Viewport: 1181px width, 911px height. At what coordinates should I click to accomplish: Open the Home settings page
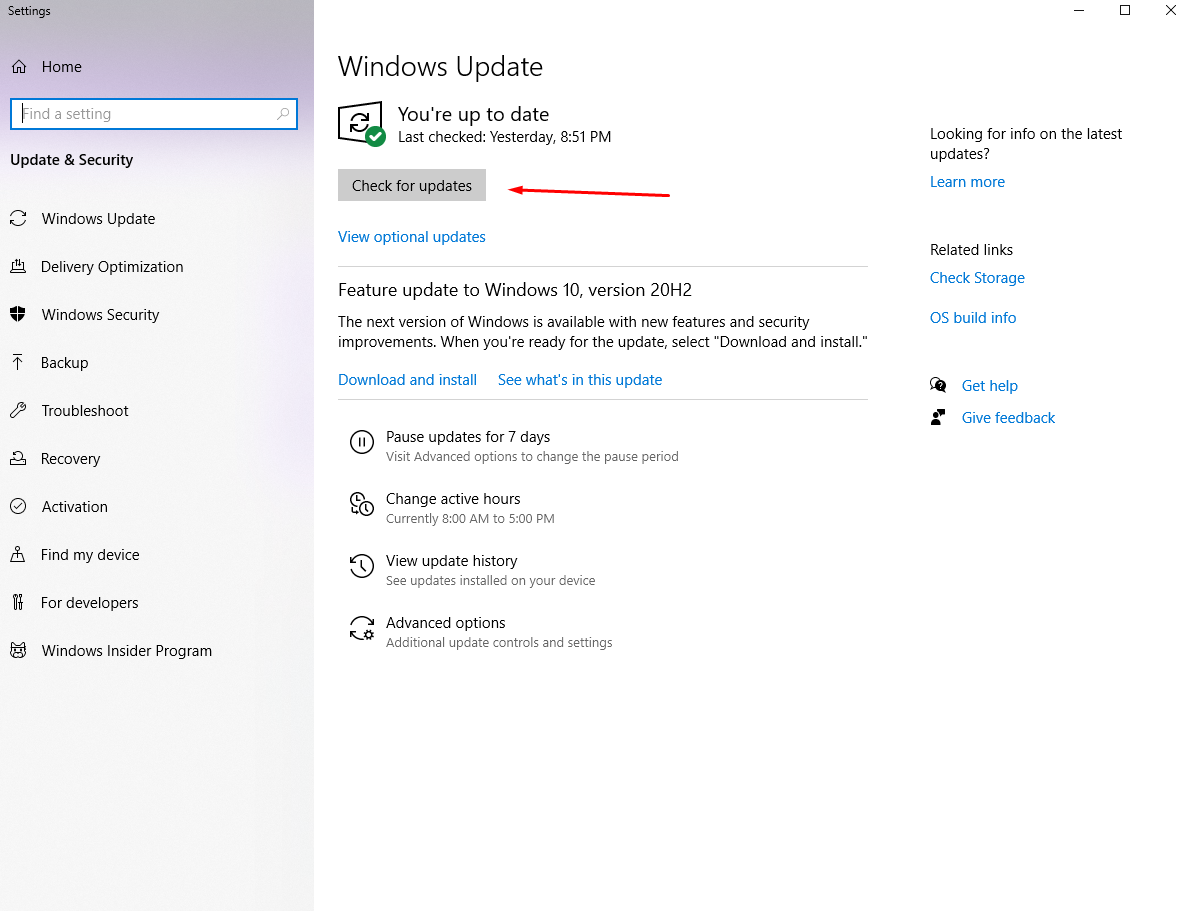click(62, 67)
